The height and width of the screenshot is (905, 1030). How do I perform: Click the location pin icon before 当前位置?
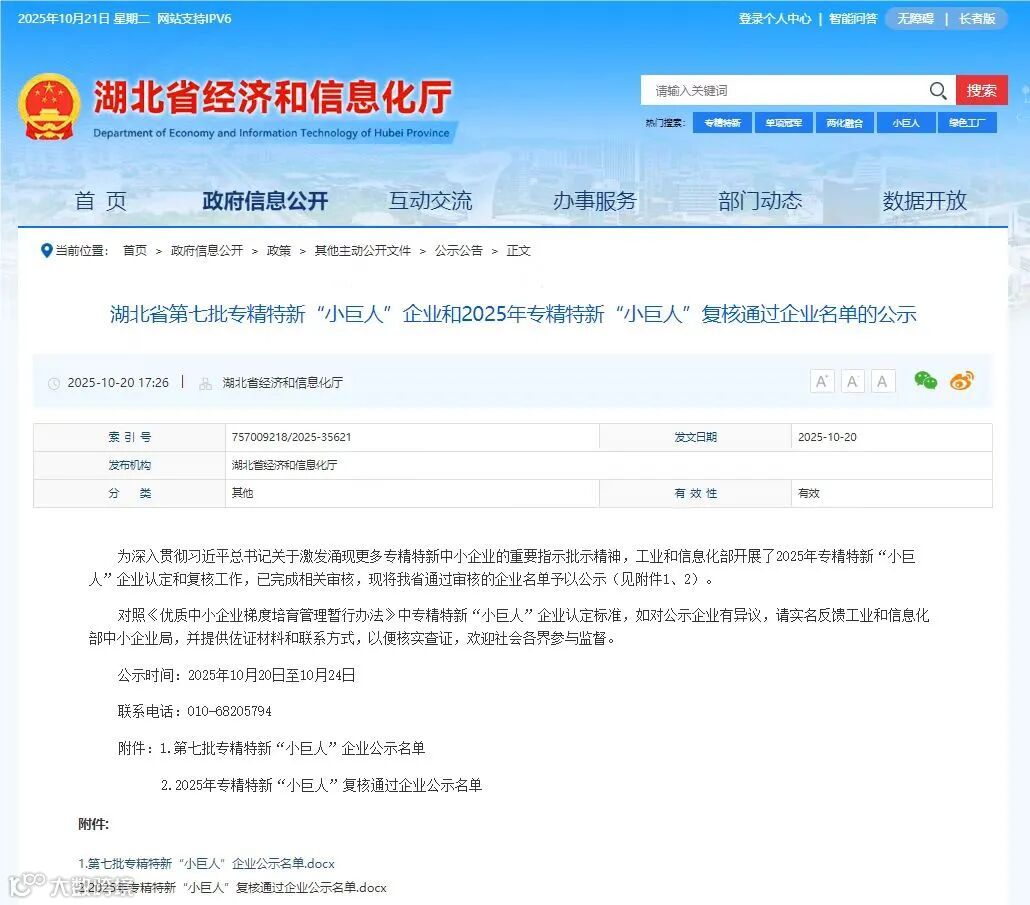click(47, 251)
